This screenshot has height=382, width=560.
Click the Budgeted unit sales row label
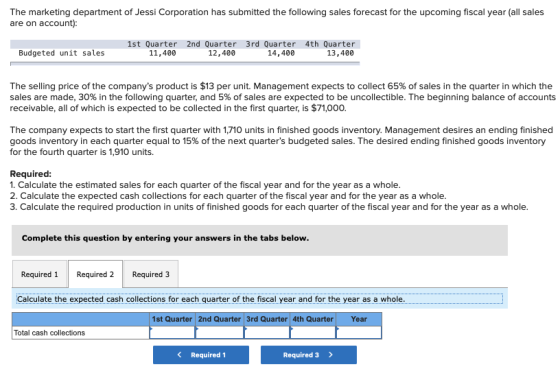[x=61, y=53]
